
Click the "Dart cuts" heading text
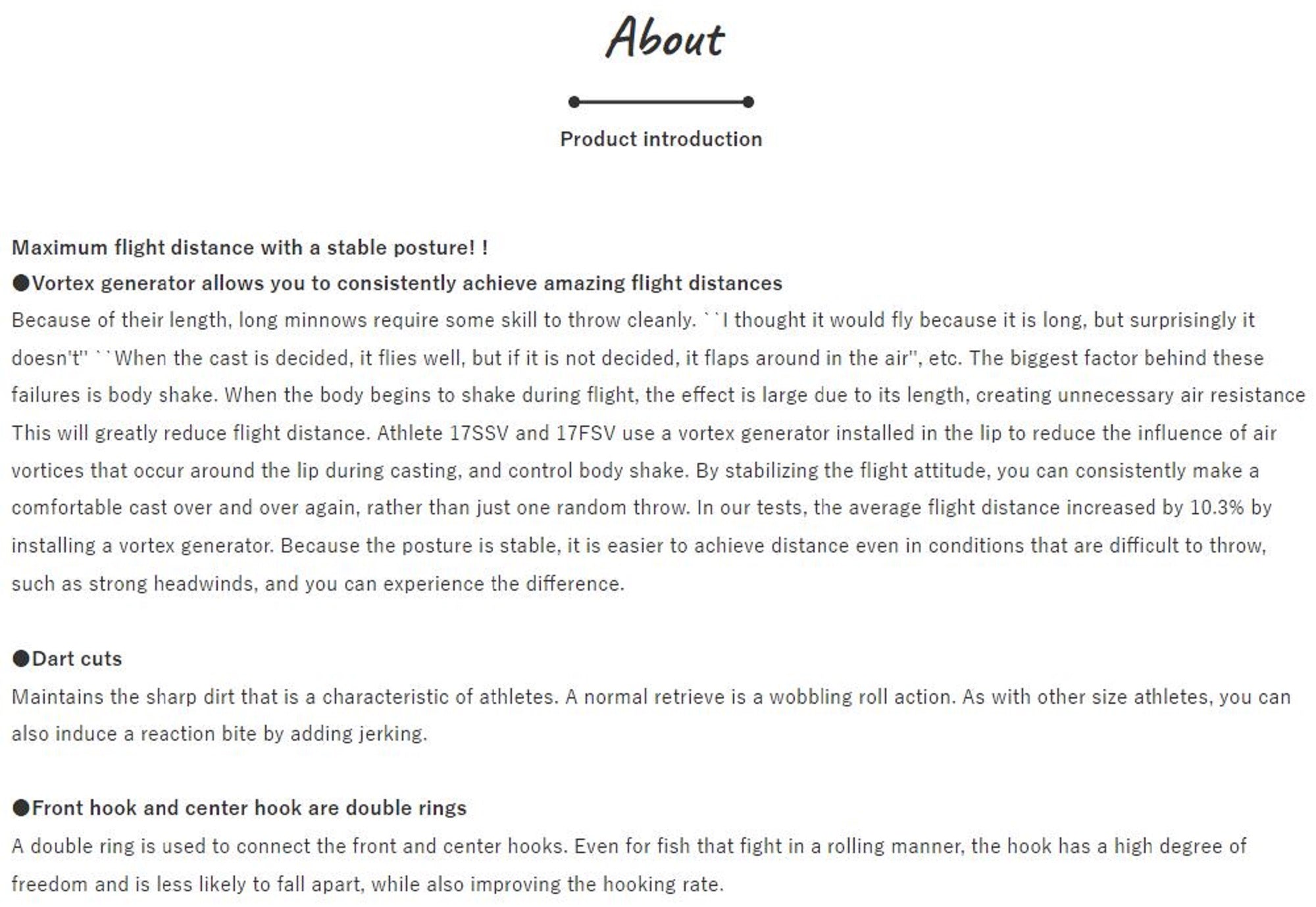pos(77,658)
